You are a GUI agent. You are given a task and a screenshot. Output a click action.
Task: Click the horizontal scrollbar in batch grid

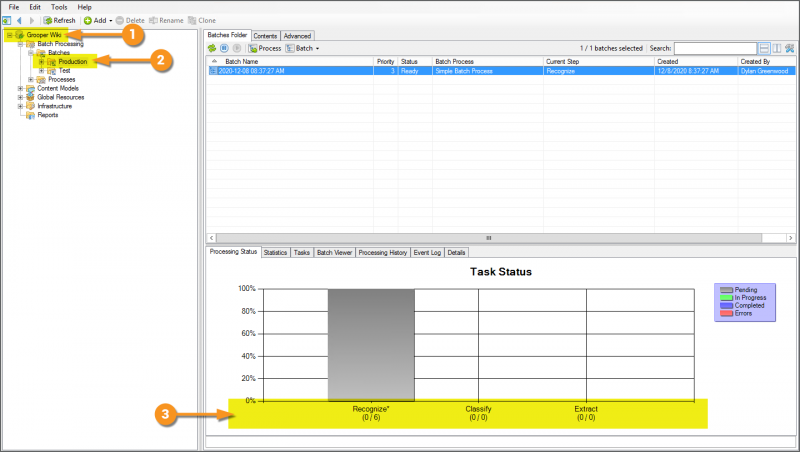[x=489, y=238]
